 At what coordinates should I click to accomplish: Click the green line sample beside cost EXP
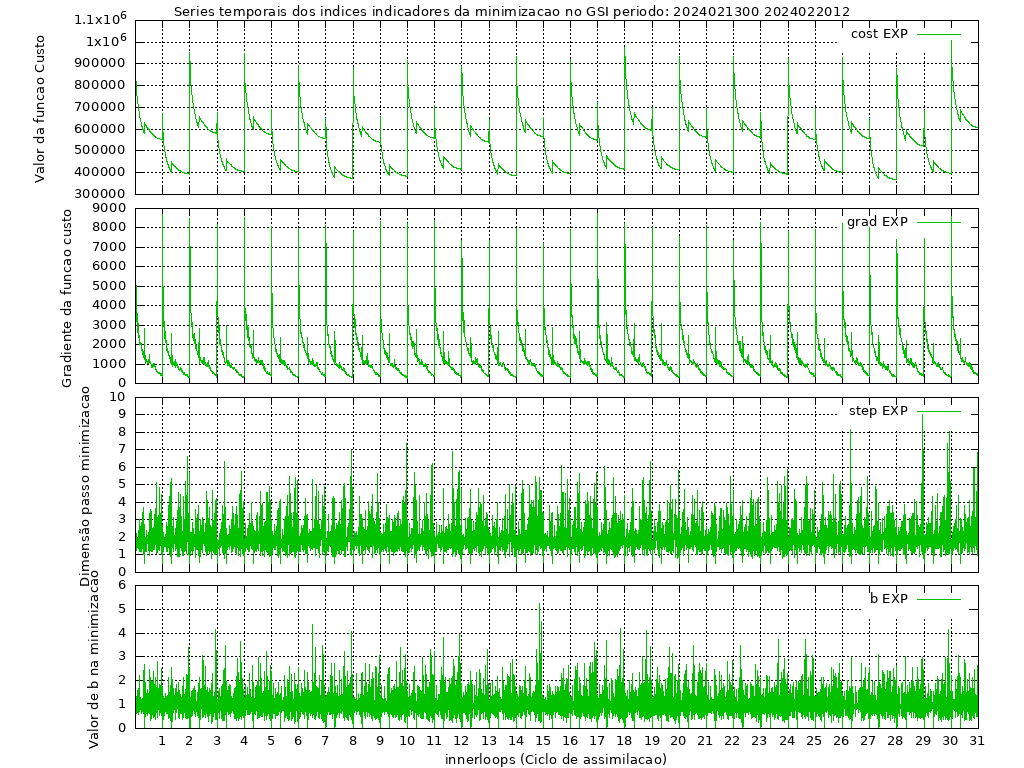938,34
